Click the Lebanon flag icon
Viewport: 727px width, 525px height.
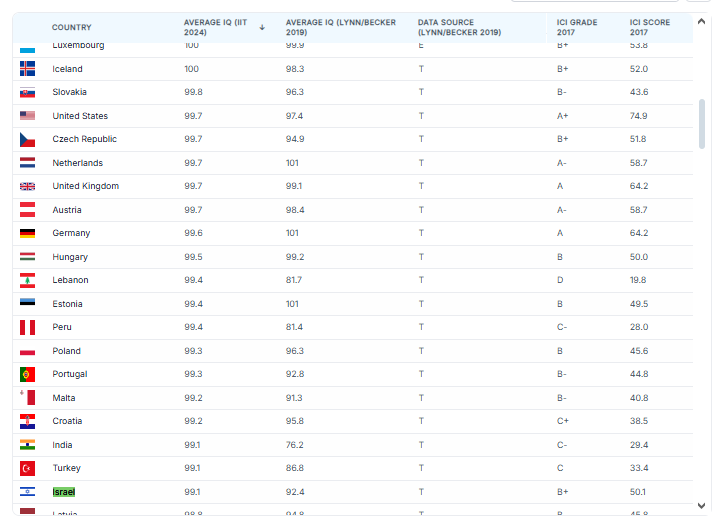click(27, 280)
